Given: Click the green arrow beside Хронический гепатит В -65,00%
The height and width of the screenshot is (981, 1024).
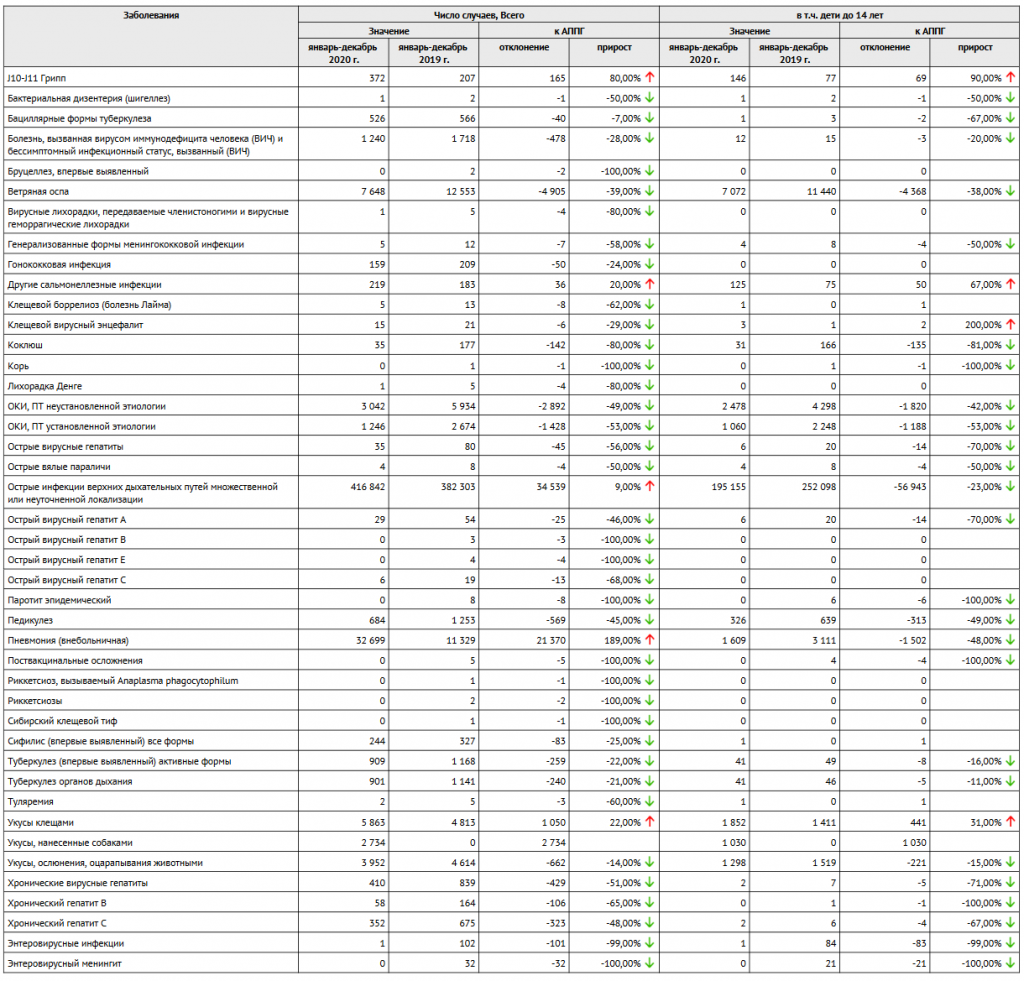Looking at the screenshot, I should [649, 903].
